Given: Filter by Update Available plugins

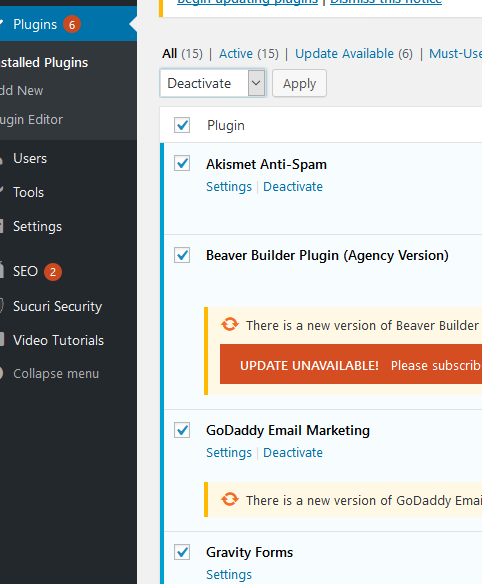Looking at the screenshot, I should click(x=344, y=54).
